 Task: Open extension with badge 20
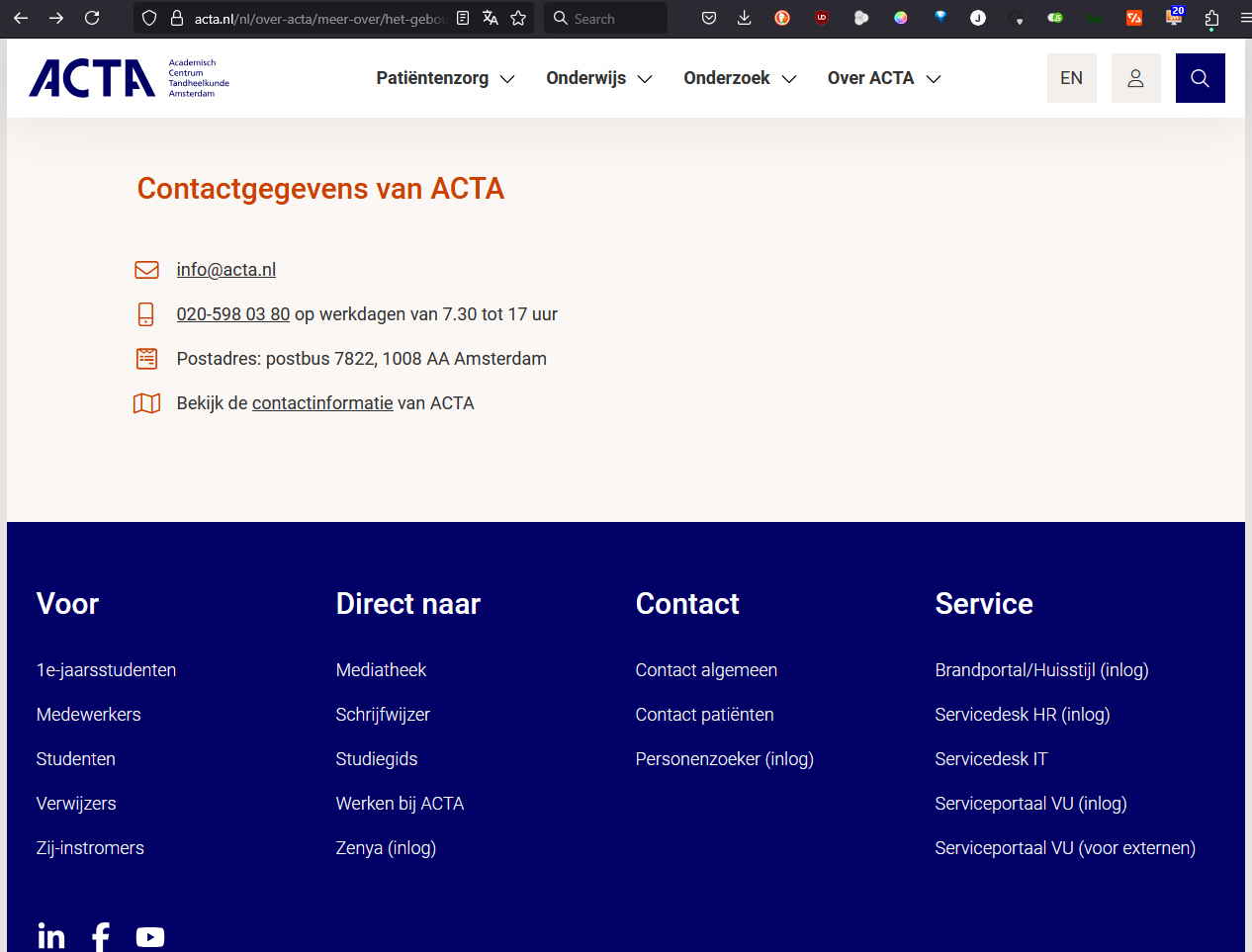point(1174,17)
